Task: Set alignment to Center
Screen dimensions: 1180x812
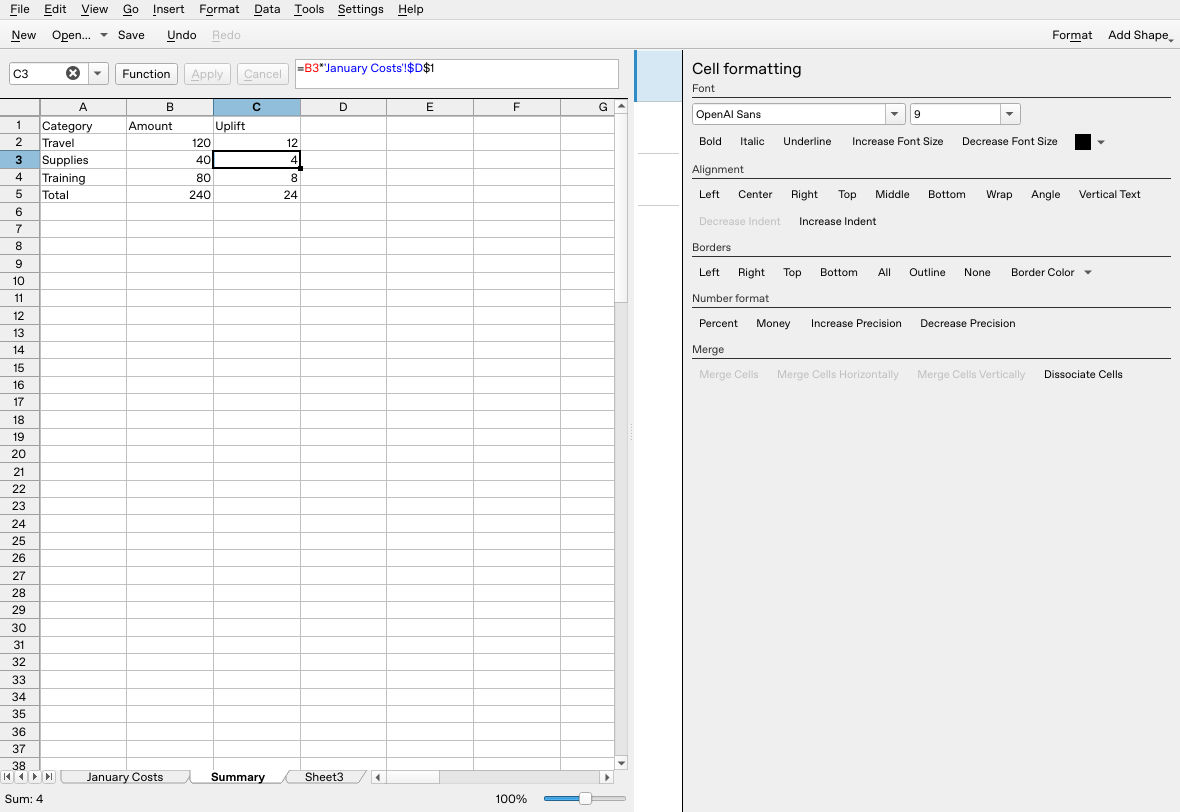Action: click(755, 194)
